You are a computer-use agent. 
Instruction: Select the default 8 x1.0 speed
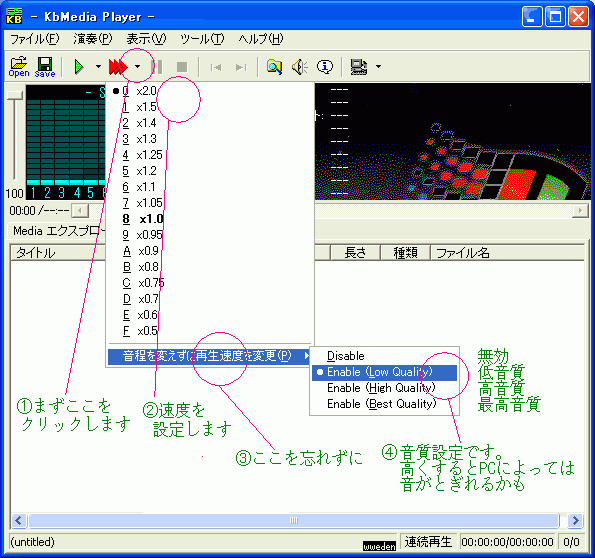pyautogui.click(x=210, y=219)
